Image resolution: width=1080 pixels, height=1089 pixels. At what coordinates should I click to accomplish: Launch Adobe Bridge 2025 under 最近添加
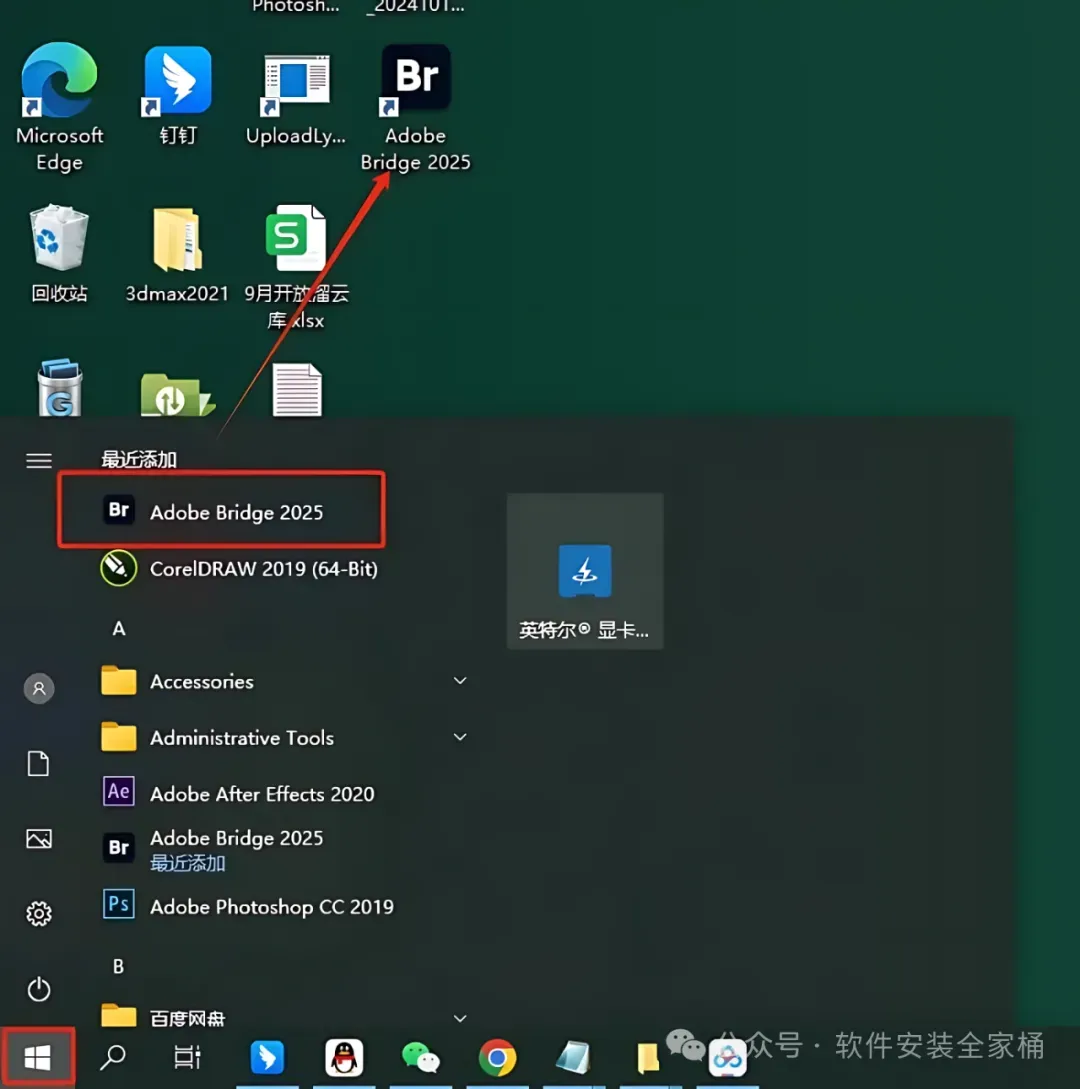click(221, 511)
